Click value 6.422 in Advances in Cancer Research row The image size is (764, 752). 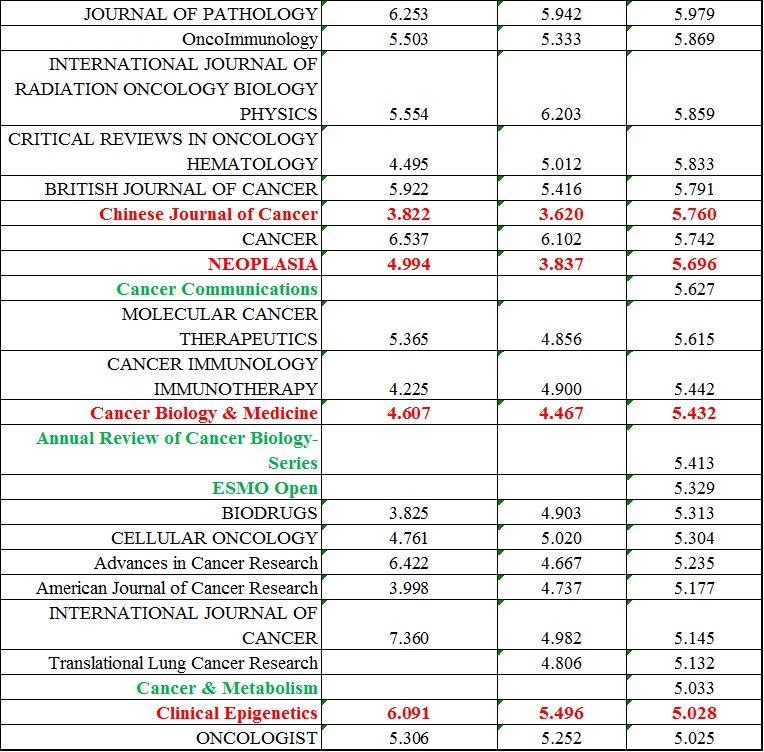tap(408, 563)
